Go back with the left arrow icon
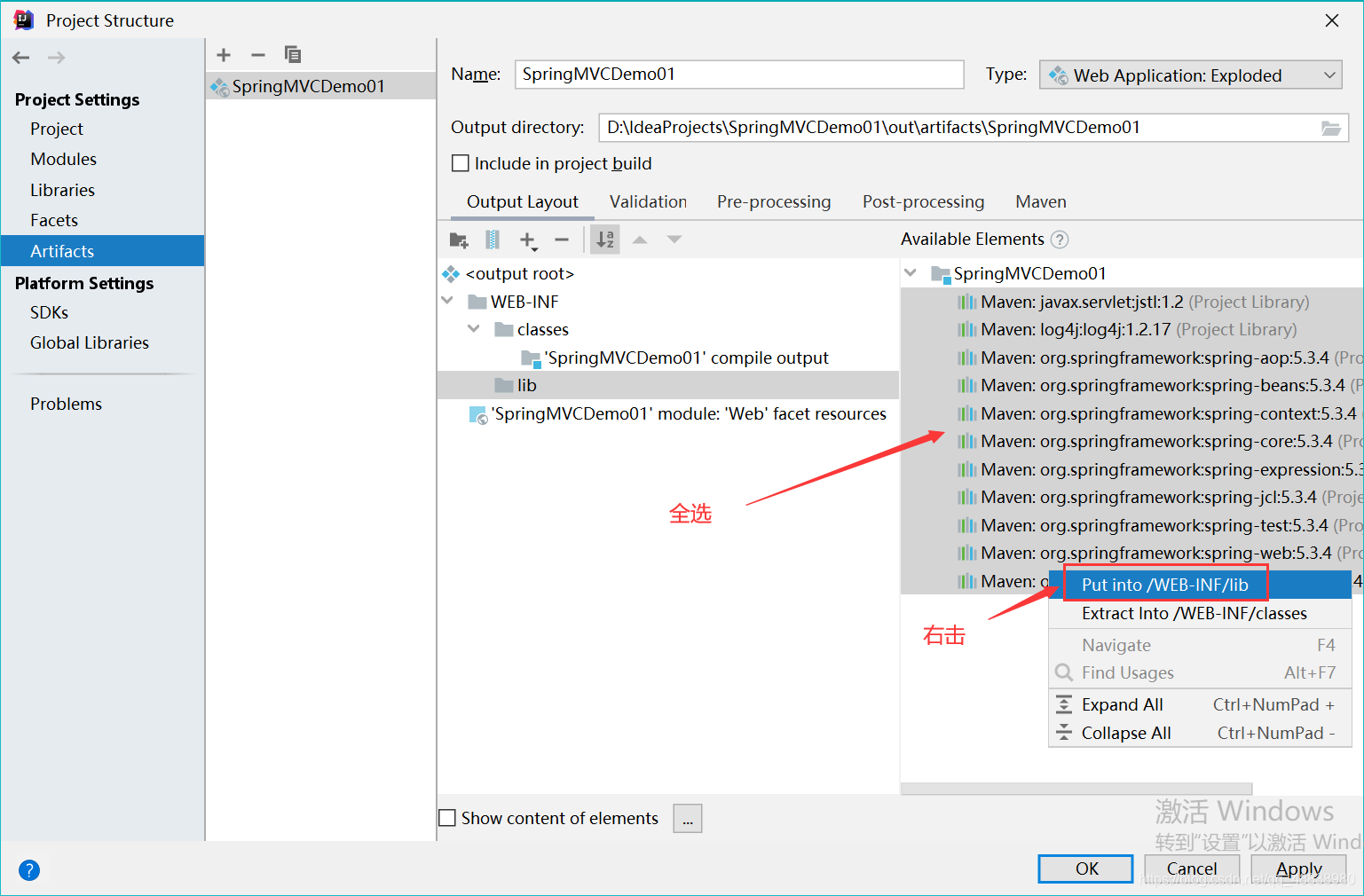 21,58
